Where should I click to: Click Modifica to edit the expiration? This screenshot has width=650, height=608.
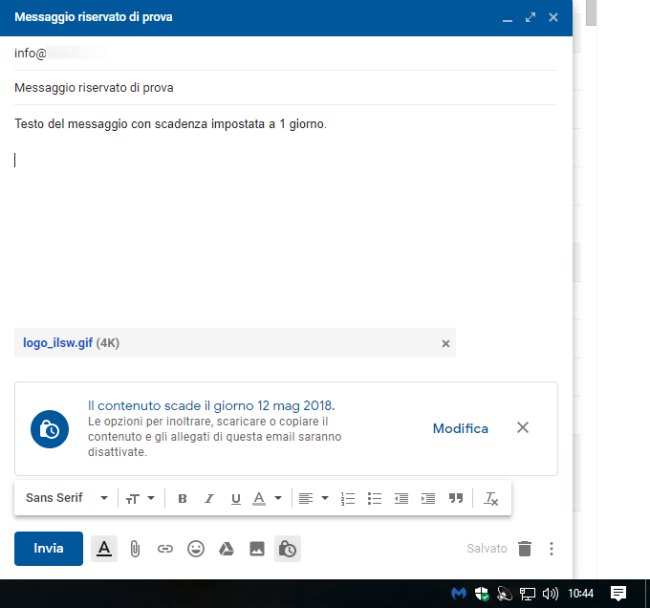460,428
